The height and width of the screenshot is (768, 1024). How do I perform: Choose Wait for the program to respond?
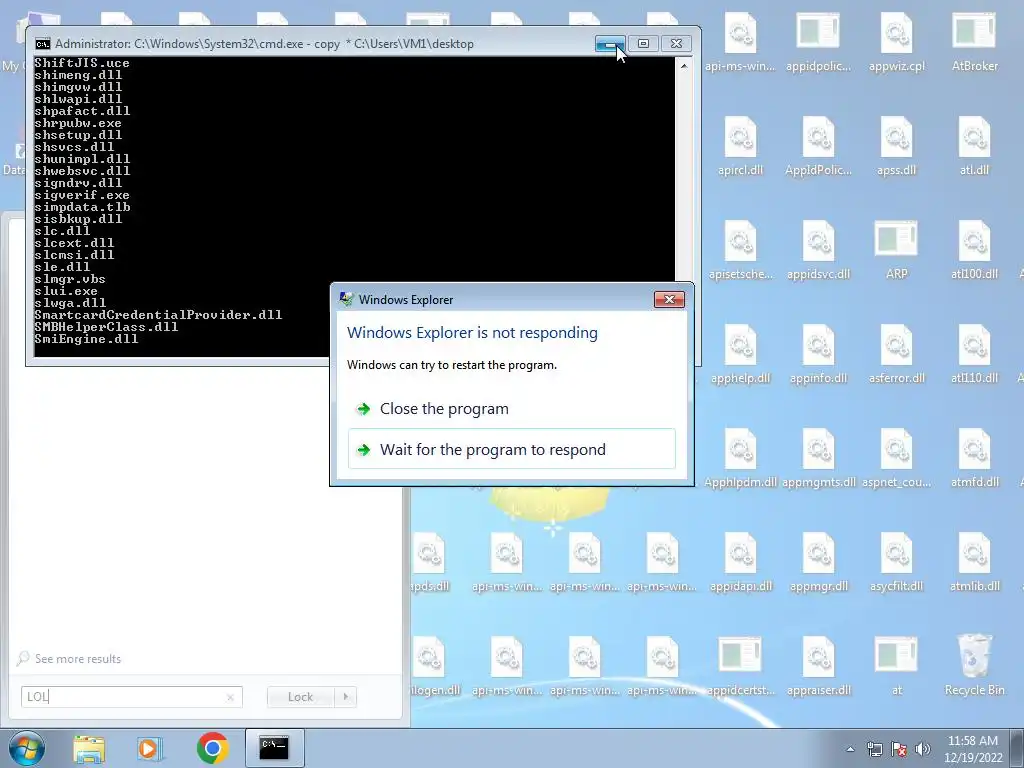[x=511, y=449]
